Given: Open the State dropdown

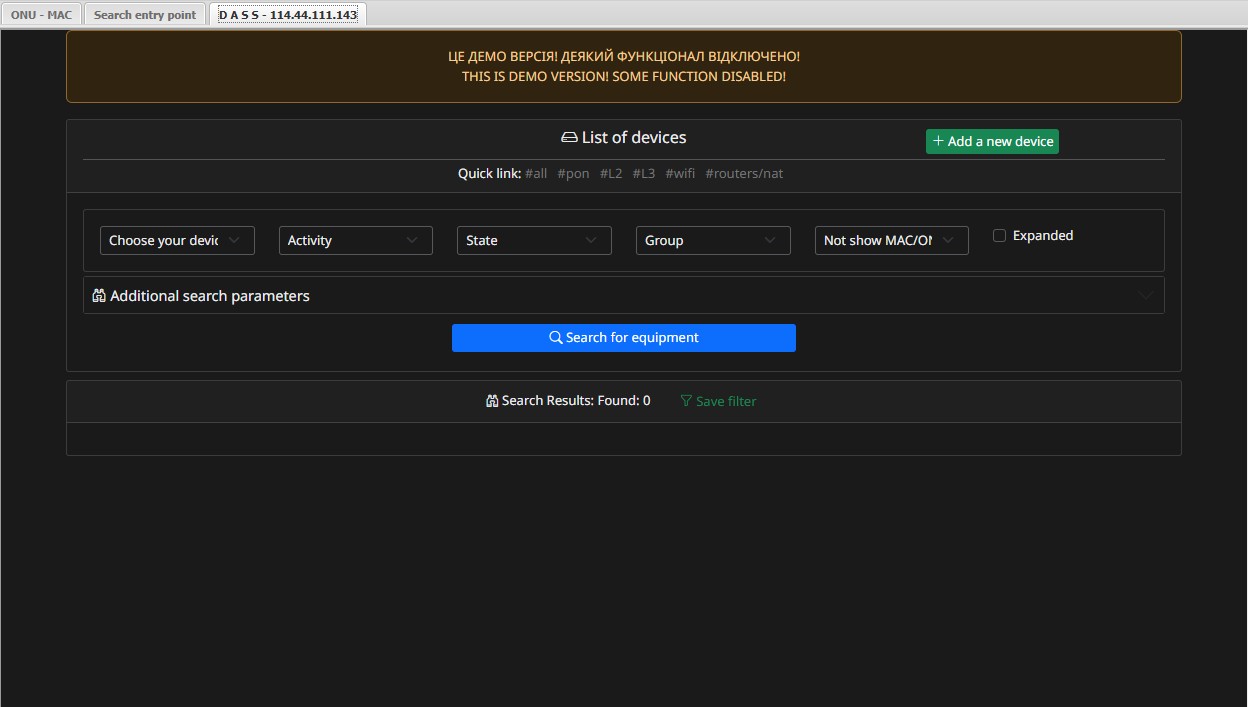Looking at the screenshot, I should click(534, 241).
